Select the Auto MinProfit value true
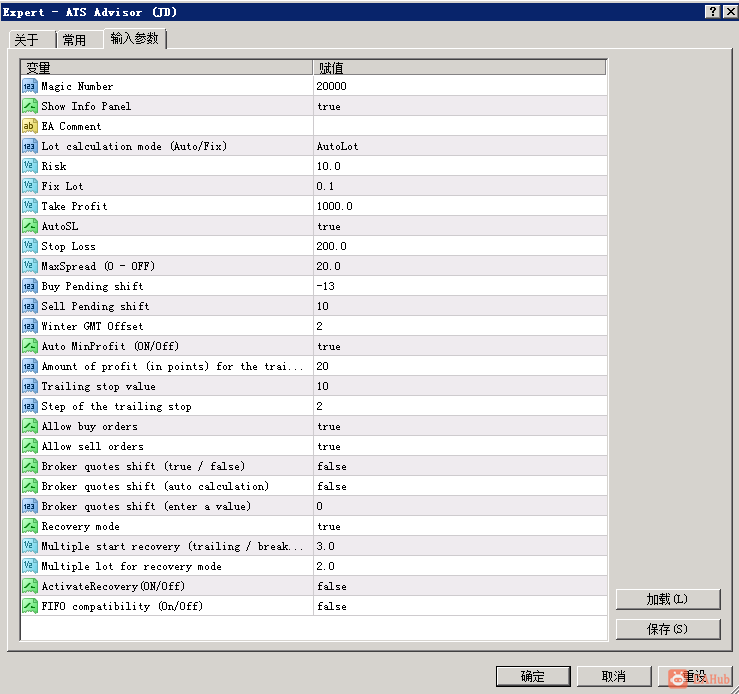Viewport: 739px width, 694px height. (x=460, y=346)
